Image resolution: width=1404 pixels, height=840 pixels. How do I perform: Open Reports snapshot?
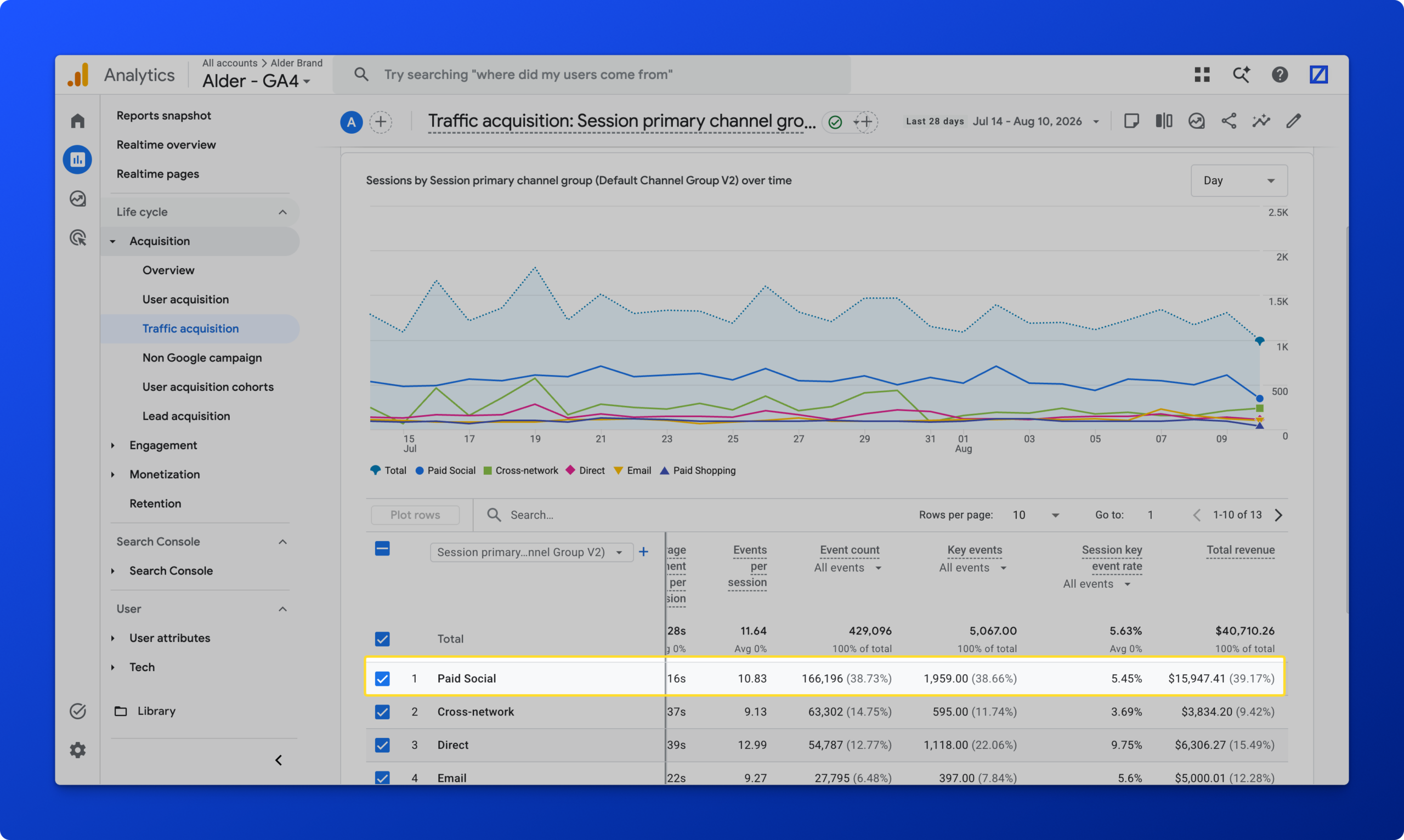tap(163, 116)
